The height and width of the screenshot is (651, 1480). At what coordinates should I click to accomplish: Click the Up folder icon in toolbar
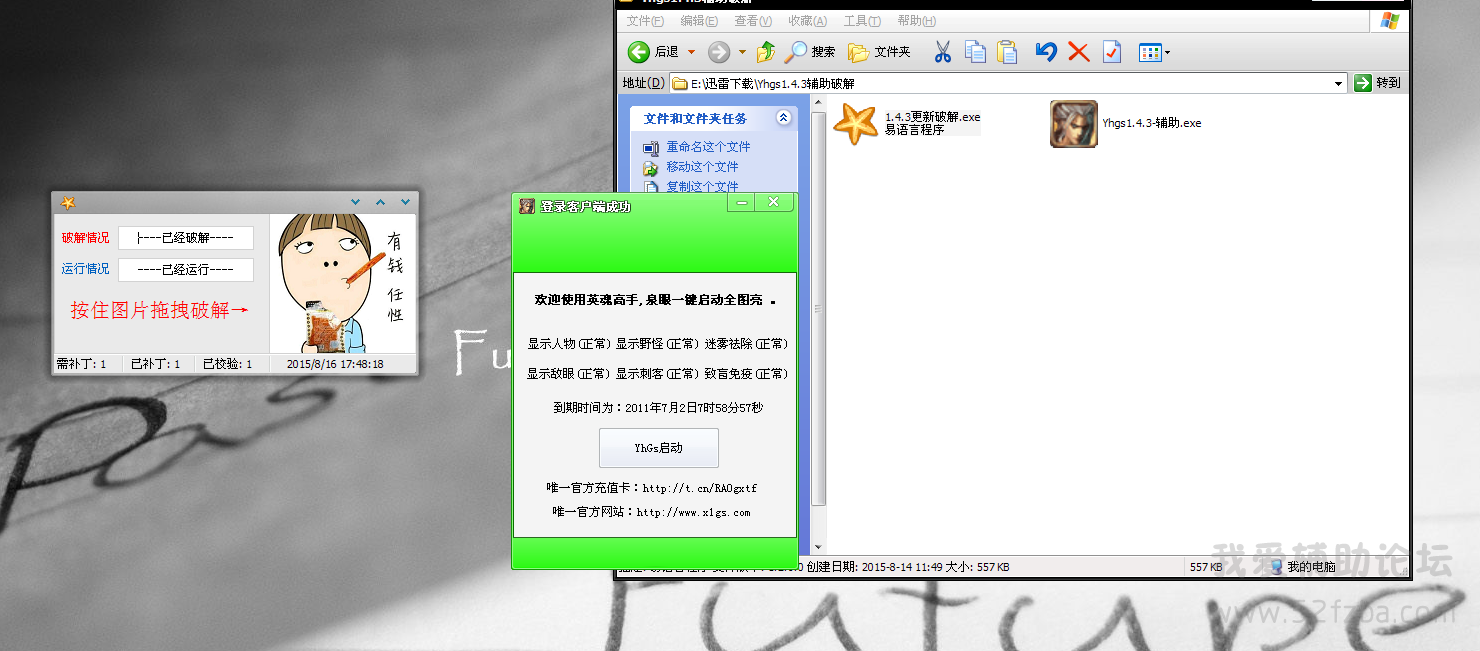coord(766,52)
